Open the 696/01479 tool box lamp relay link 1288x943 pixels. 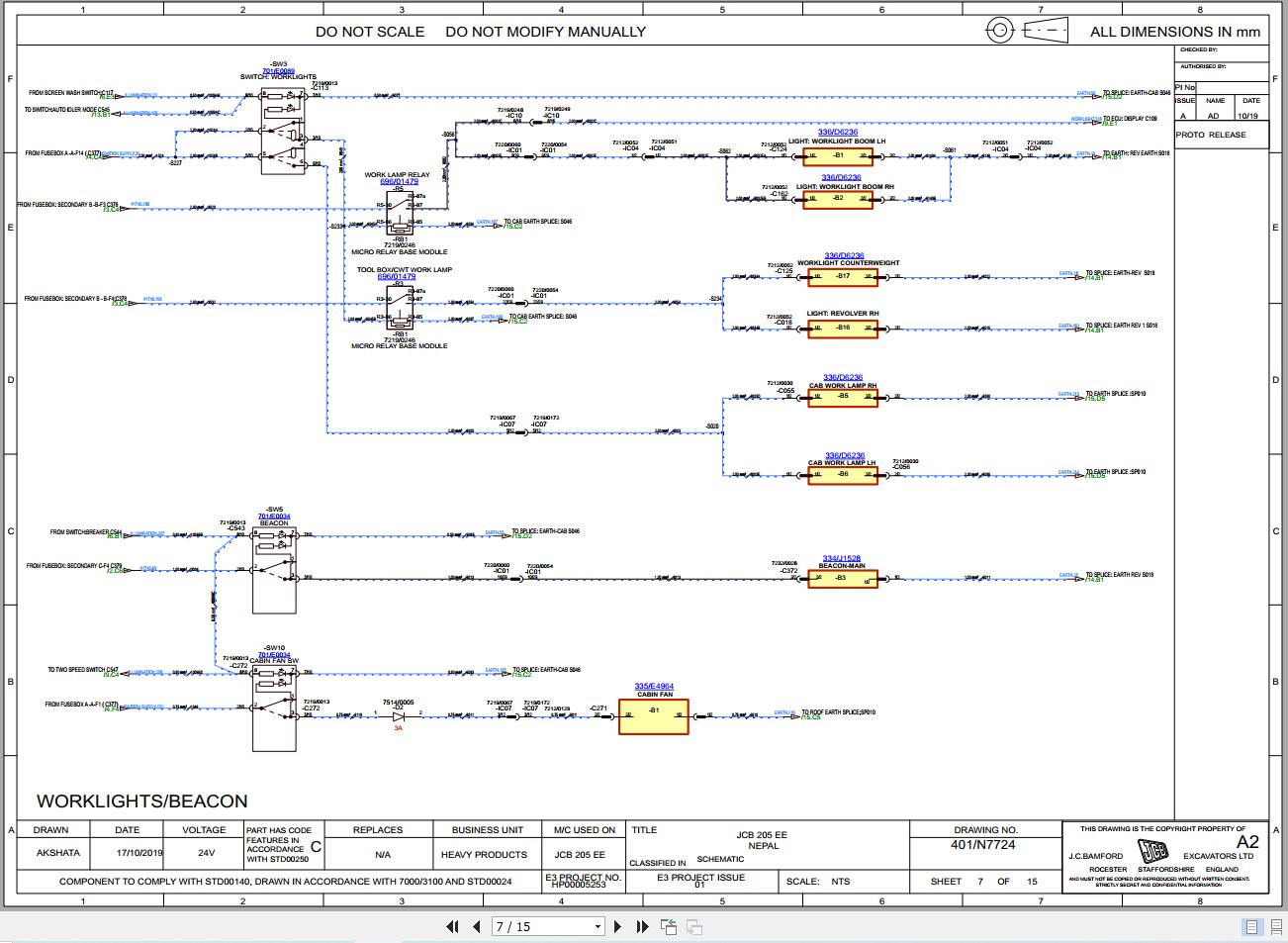(396, 277)
